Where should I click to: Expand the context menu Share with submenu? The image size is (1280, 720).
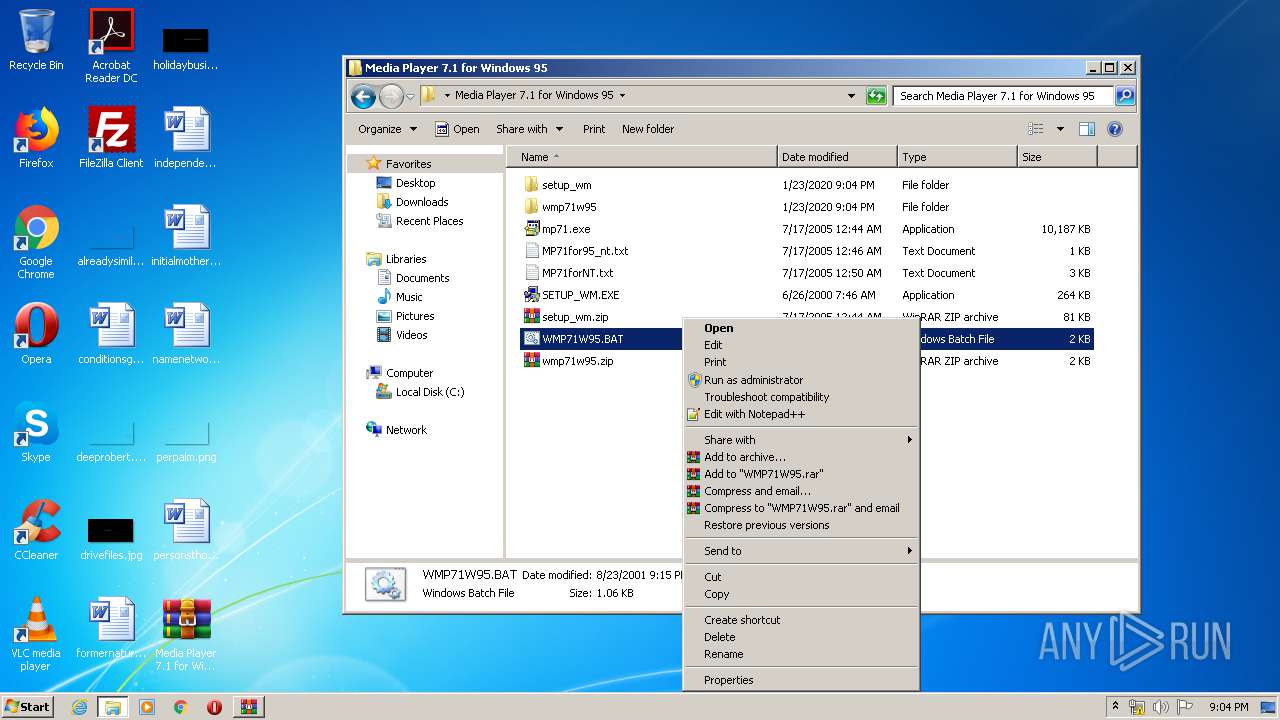(801, 440)
